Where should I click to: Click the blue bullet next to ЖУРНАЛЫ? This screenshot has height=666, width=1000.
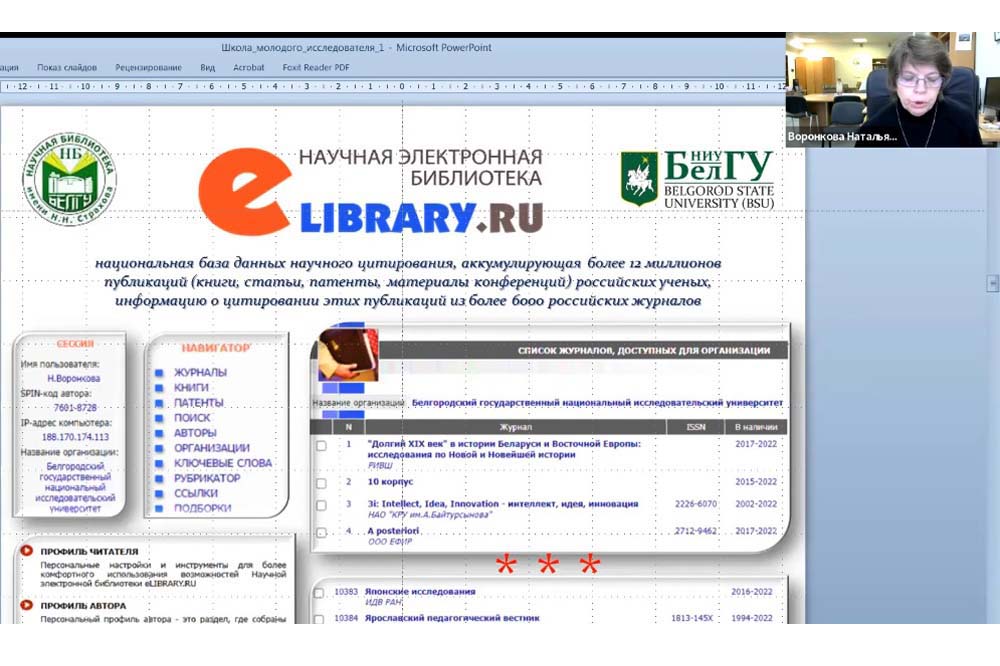159,373
